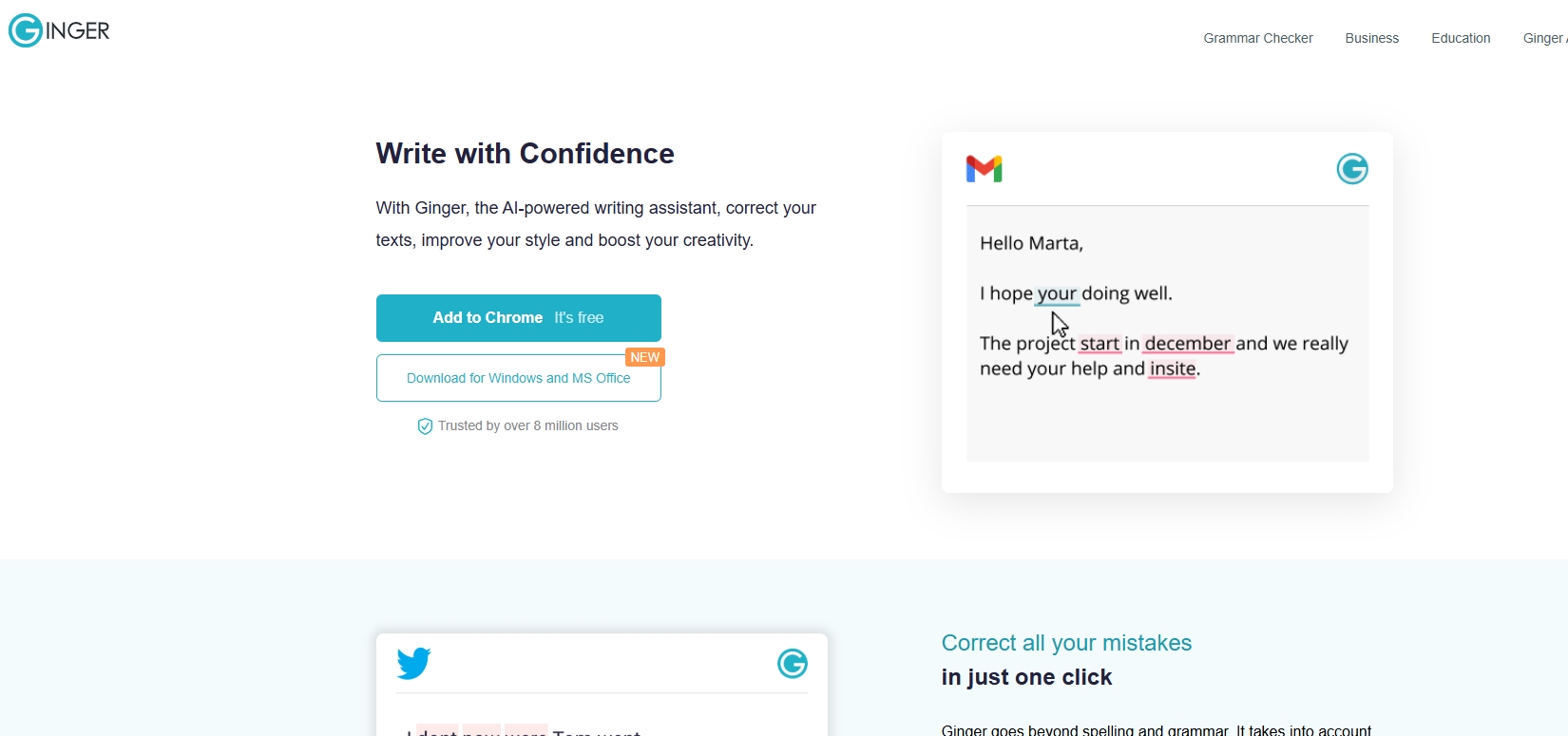The height and width of the screenshot is (736, 1568).
Task: Click Add to Chrome button
Action: coord(519,318)
